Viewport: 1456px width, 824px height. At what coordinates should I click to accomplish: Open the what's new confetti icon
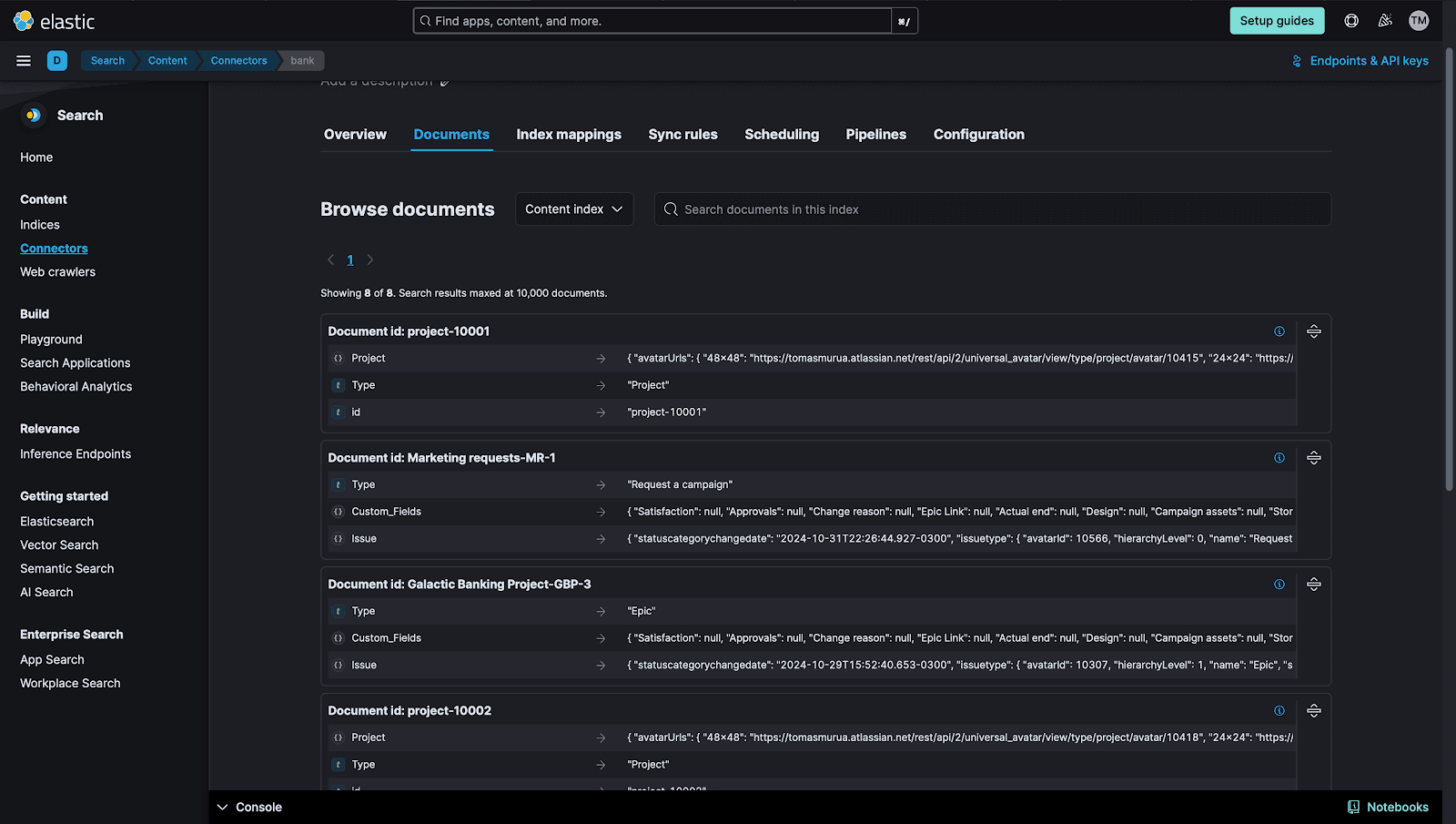tap(1384, 20)
